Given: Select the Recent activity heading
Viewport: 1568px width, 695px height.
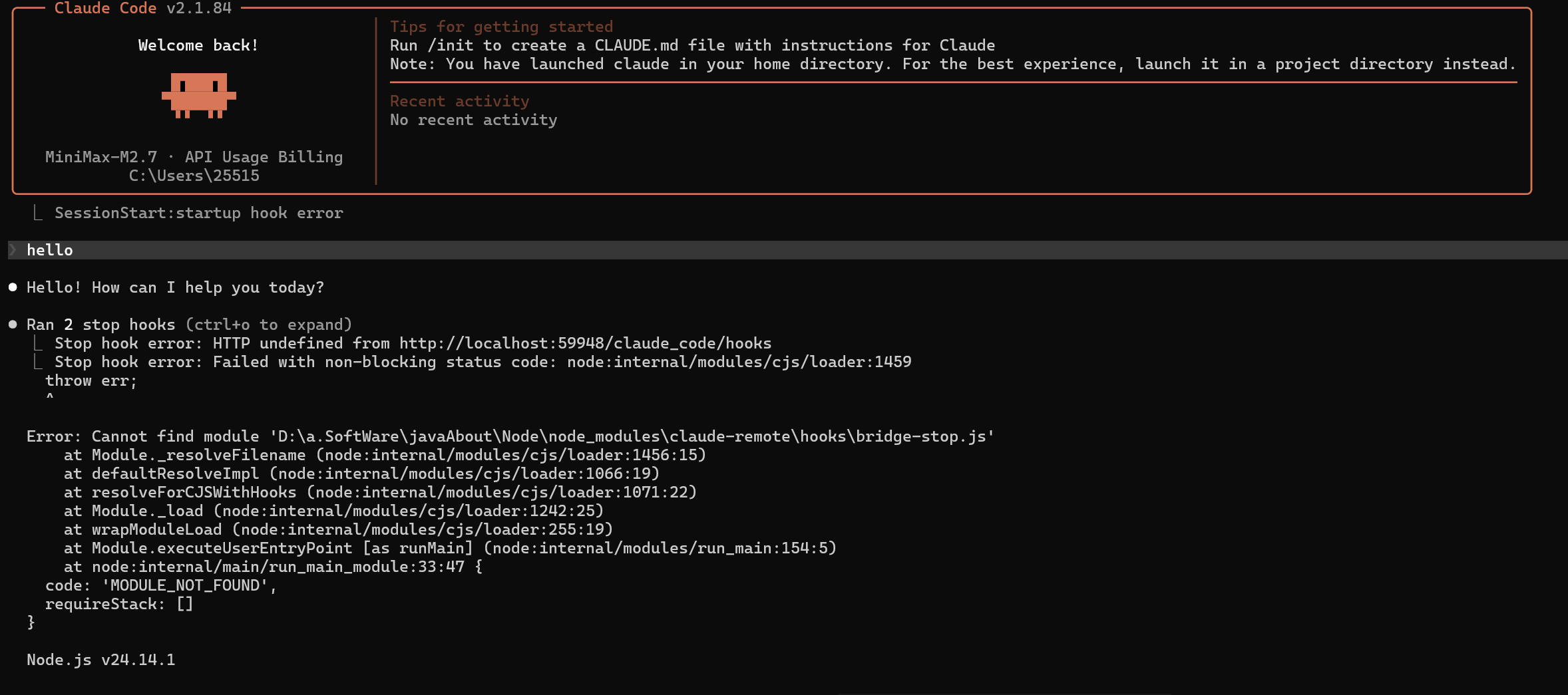Looking at the screenshot, I should click(459, 101).
